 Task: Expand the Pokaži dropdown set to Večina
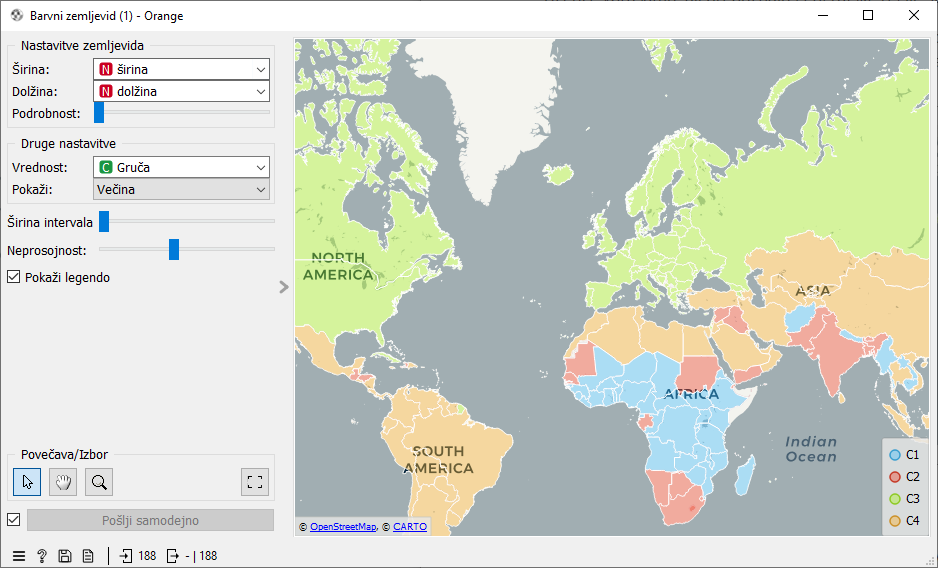point(181,189)
